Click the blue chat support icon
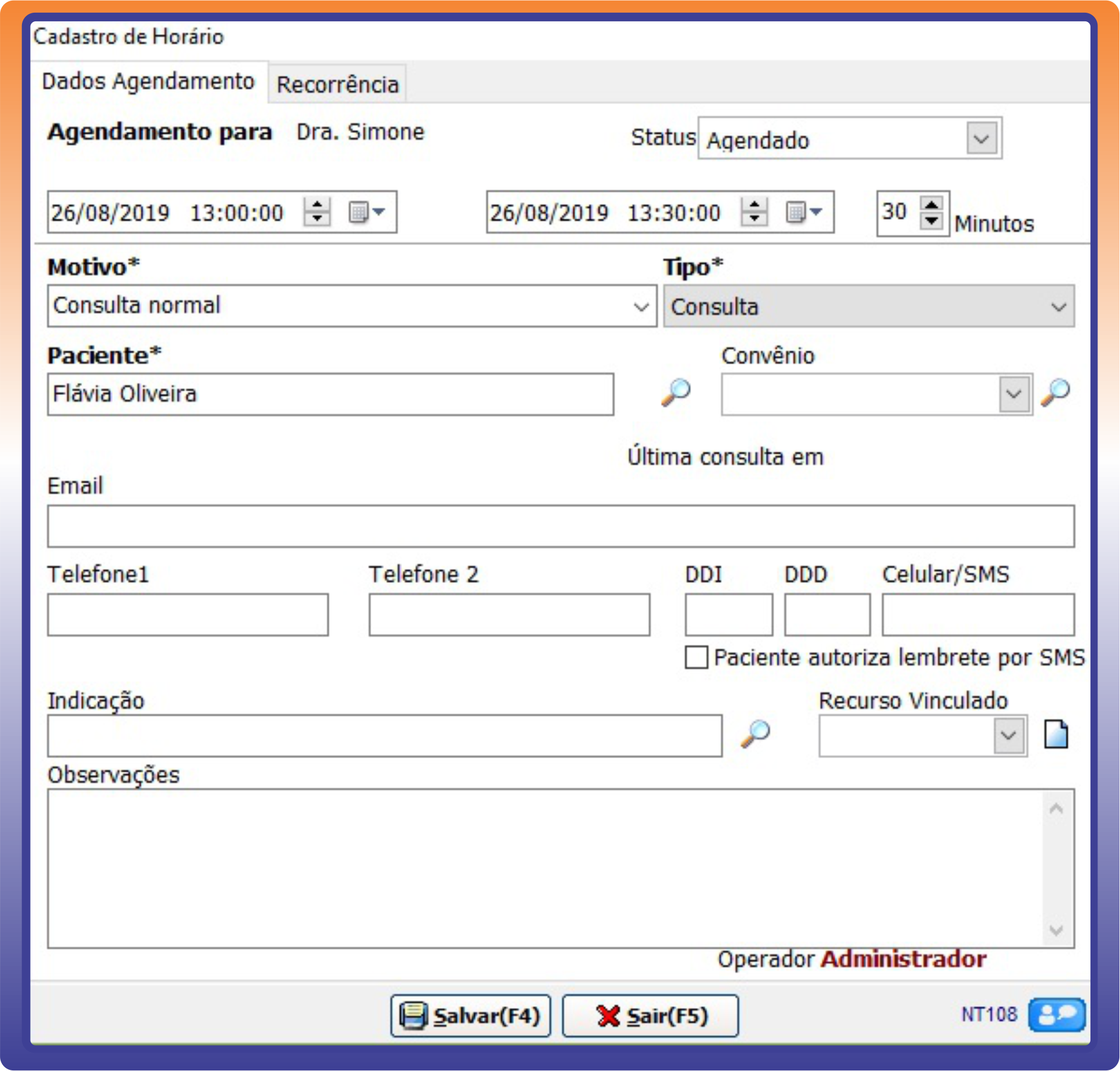 [1056, 1014]
